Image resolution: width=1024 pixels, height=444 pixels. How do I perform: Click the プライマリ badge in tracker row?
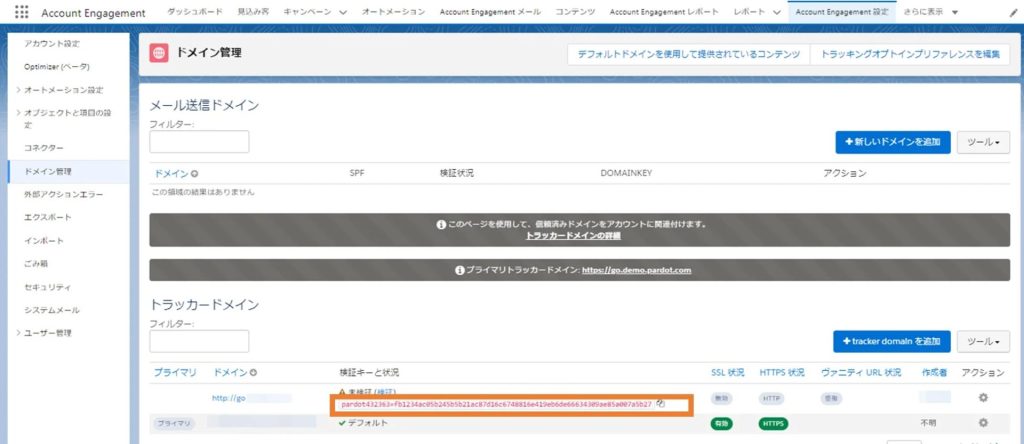pyautogui.click(x=174, y=423)
